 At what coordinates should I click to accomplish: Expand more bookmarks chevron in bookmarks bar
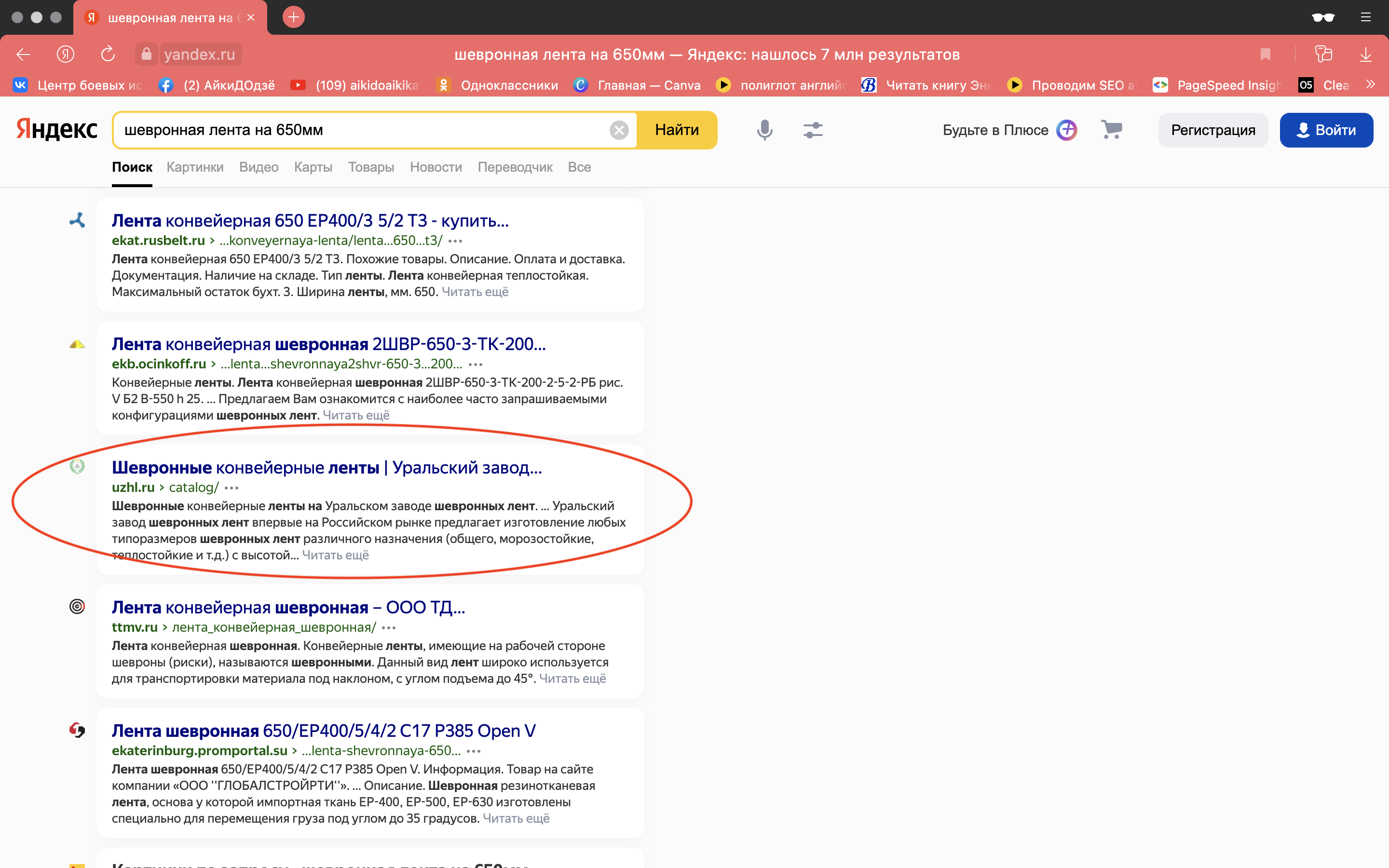1371,84
